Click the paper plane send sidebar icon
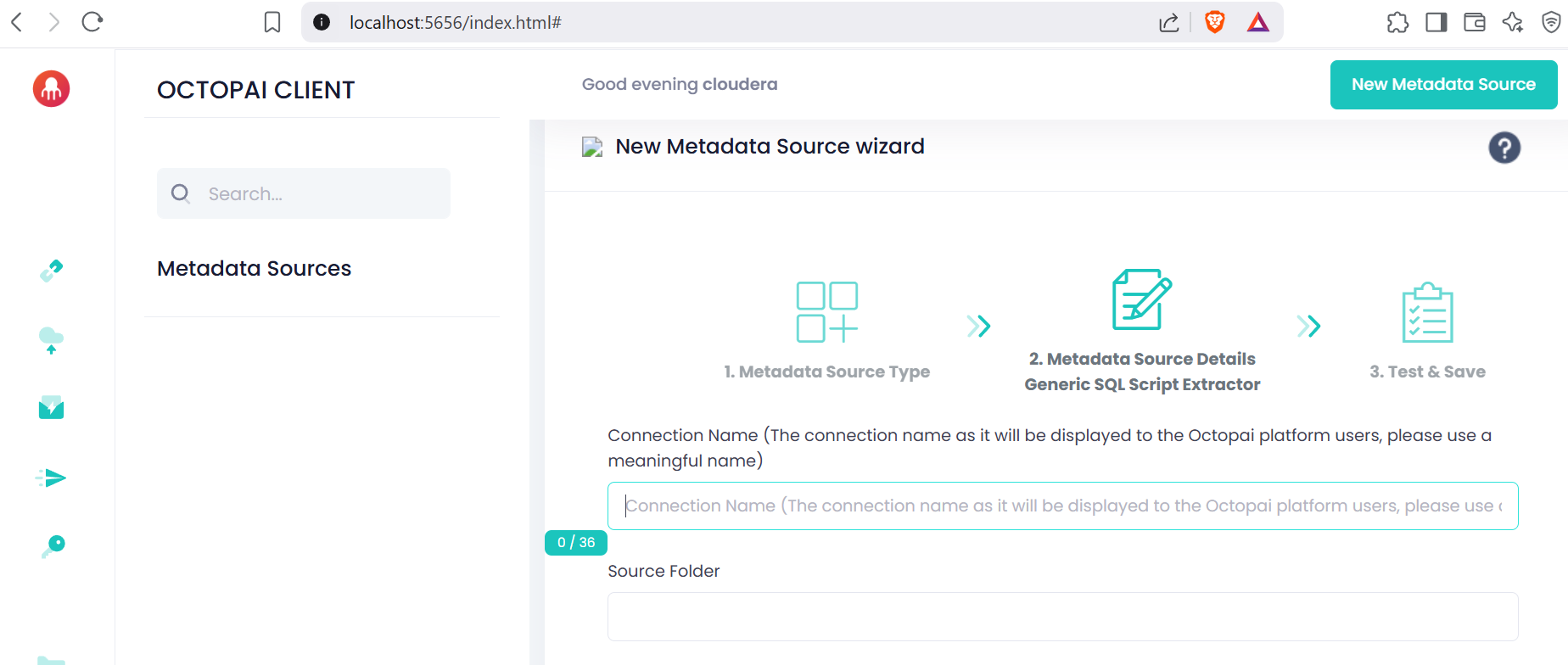The width and height of the screenshot is (1568, 665). [51, 478]
